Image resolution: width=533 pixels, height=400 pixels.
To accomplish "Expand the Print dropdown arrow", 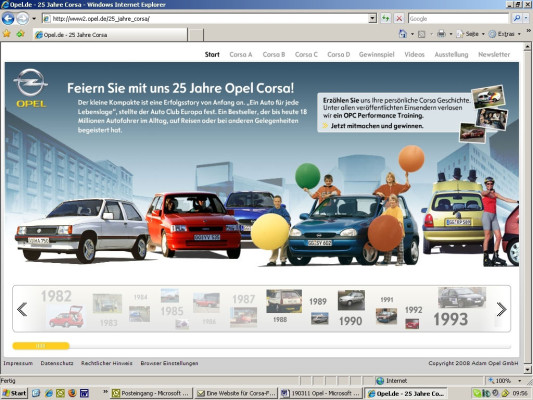I will pyautogui.click(x=451, y=34).
